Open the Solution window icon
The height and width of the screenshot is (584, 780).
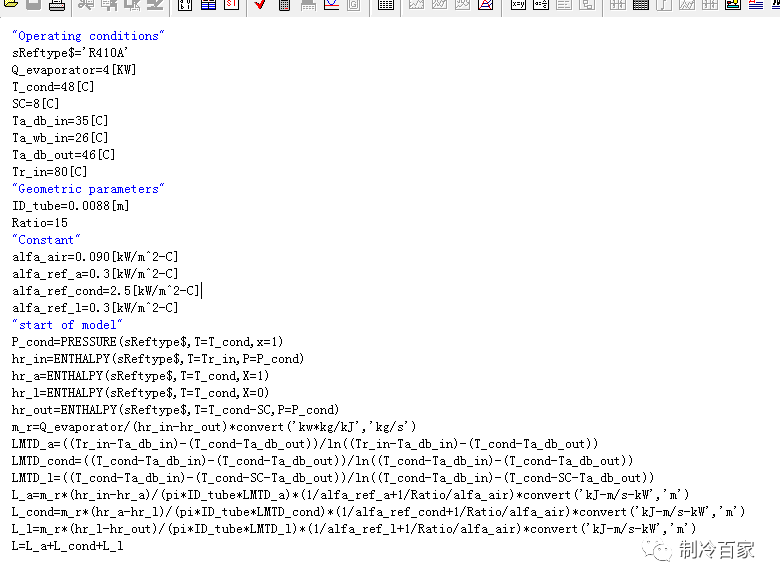point(564,4)
